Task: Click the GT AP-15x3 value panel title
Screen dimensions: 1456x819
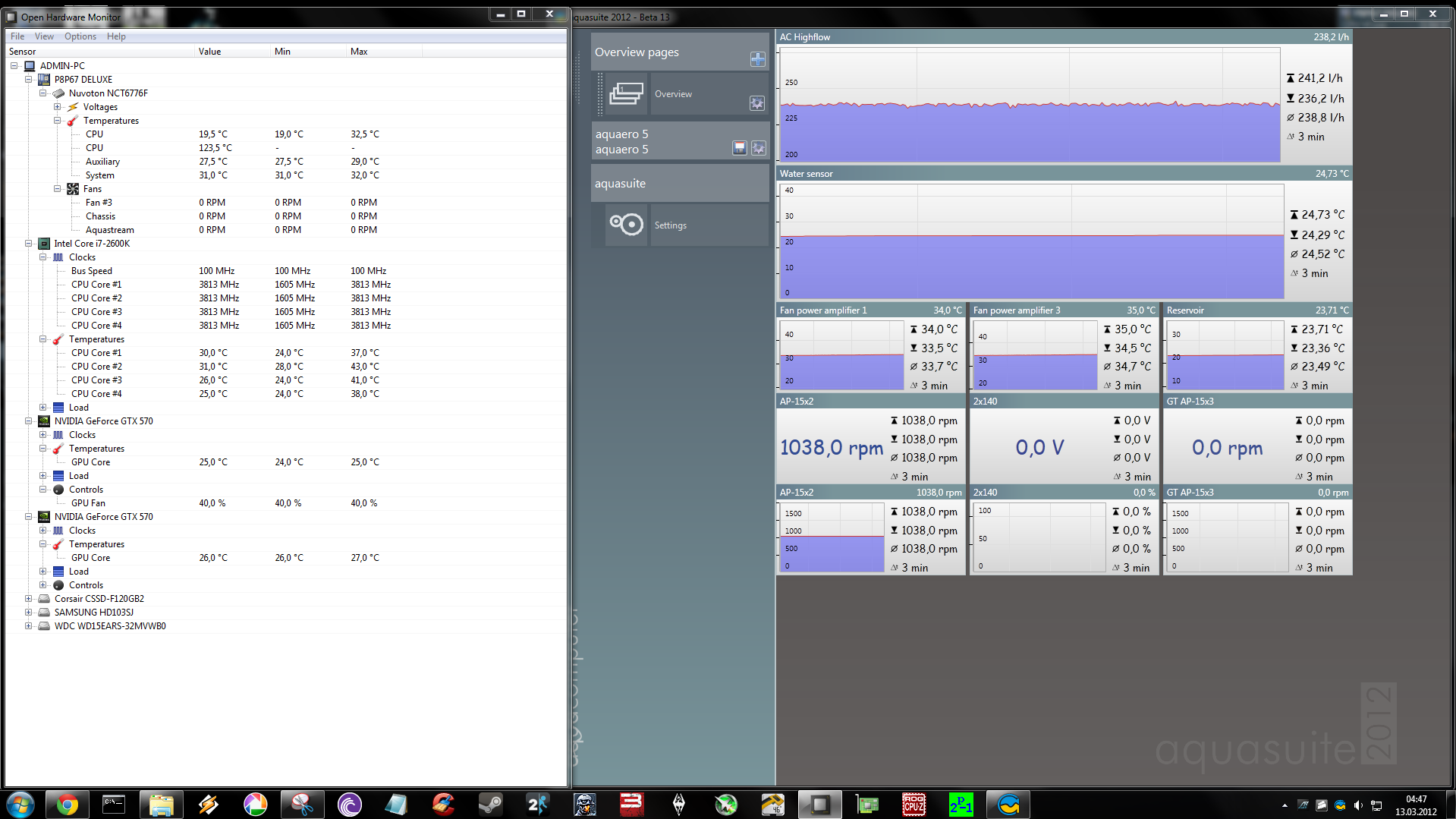Action: [1190, 402]
